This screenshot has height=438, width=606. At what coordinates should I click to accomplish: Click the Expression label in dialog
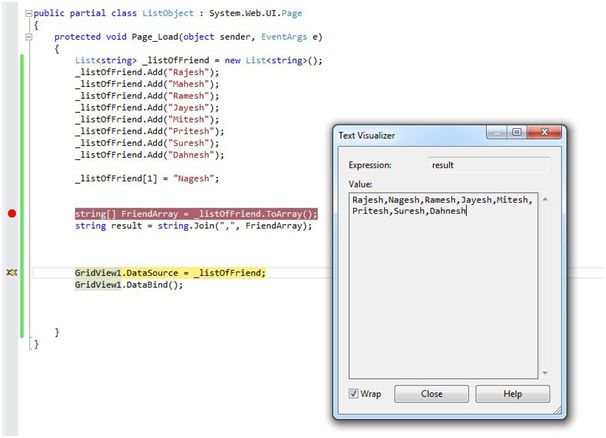pos(370,165)
